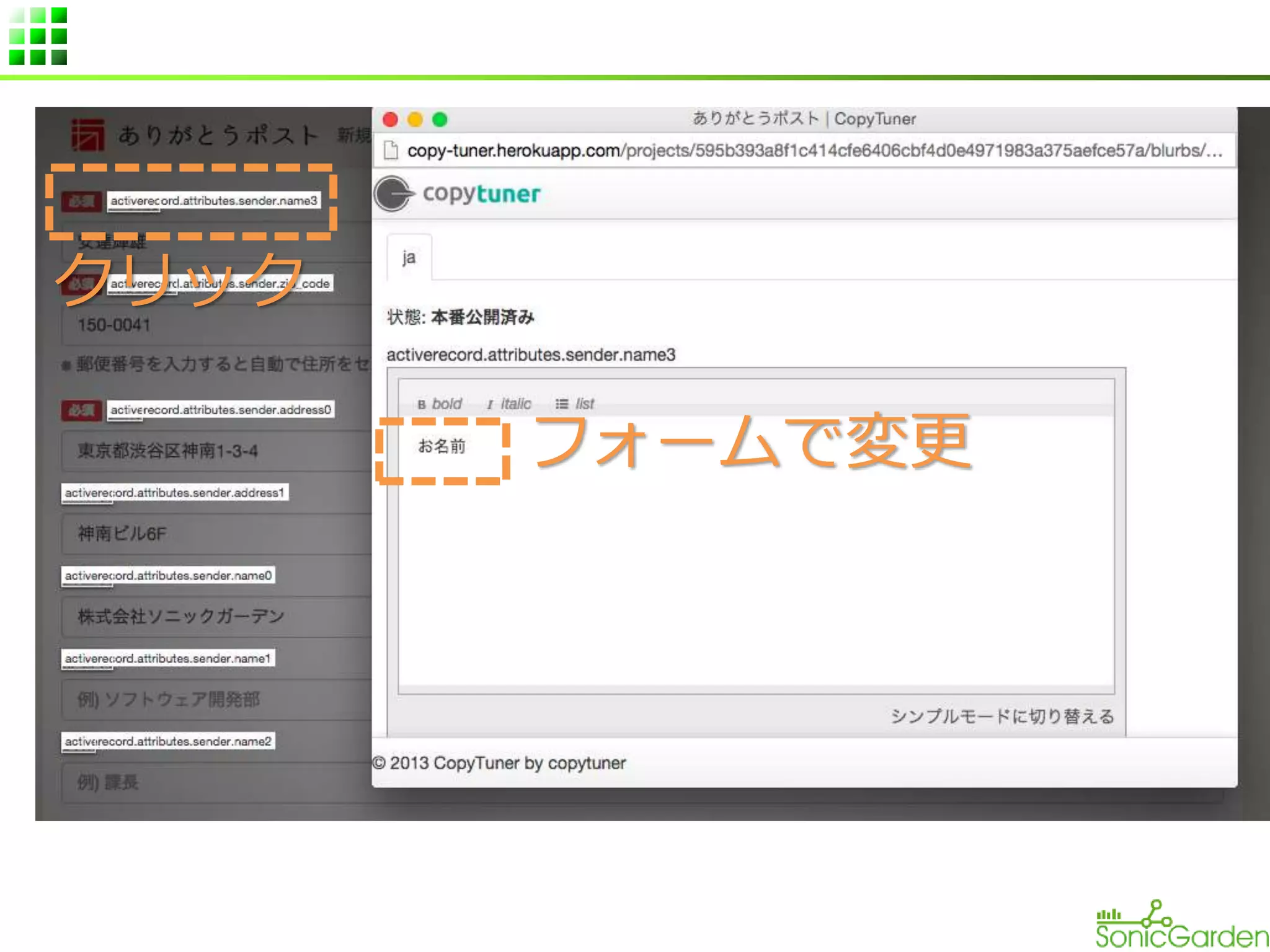Image resolution: width=1270 pixels, height=952 pixels.
Task: Click the sender.name2 key label in background page
Action: click(169, 741)
